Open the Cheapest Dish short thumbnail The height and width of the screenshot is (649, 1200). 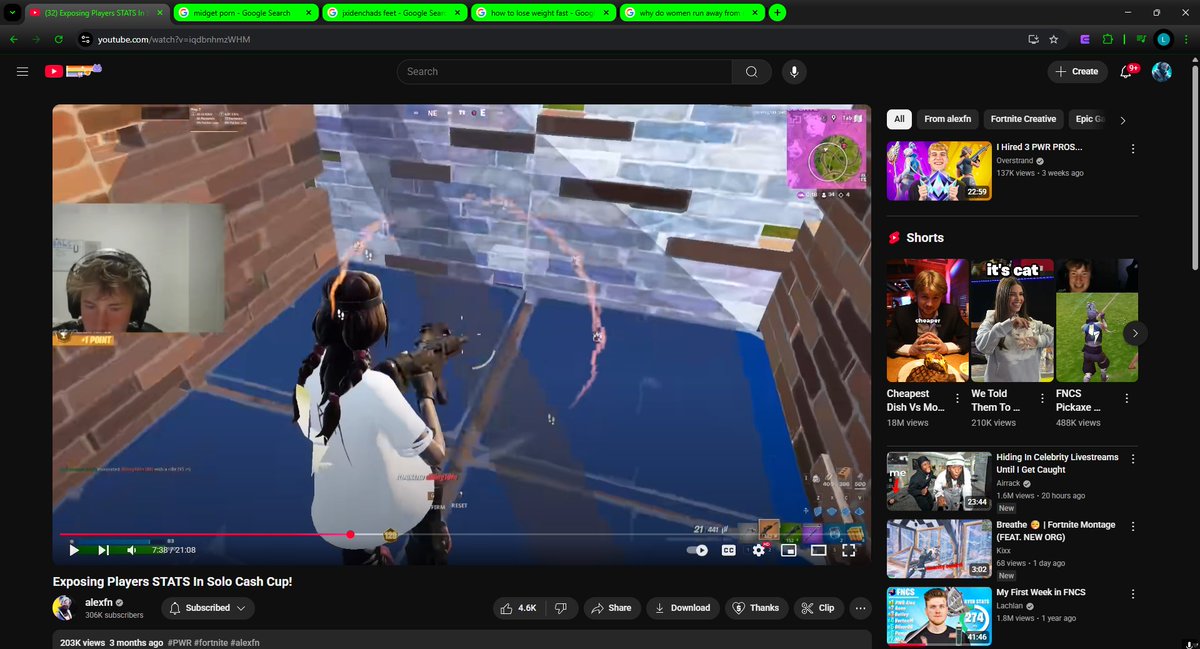pyautogui.click(x=928, y=321)
